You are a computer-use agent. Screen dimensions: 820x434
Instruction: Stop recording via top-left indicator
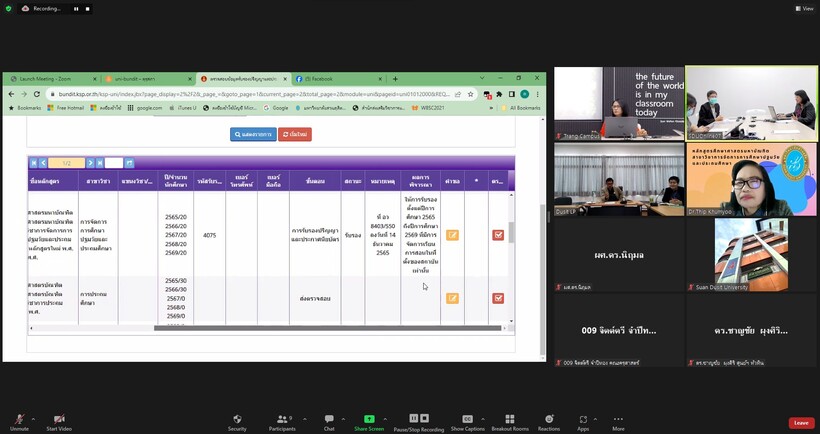pos(87,9)
